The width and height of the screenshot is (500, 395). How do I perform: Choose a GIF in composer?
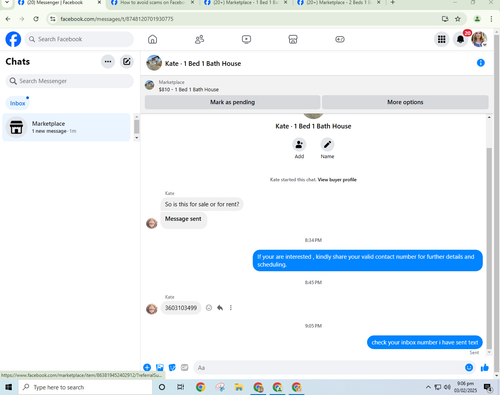click(x=185, y=367)
